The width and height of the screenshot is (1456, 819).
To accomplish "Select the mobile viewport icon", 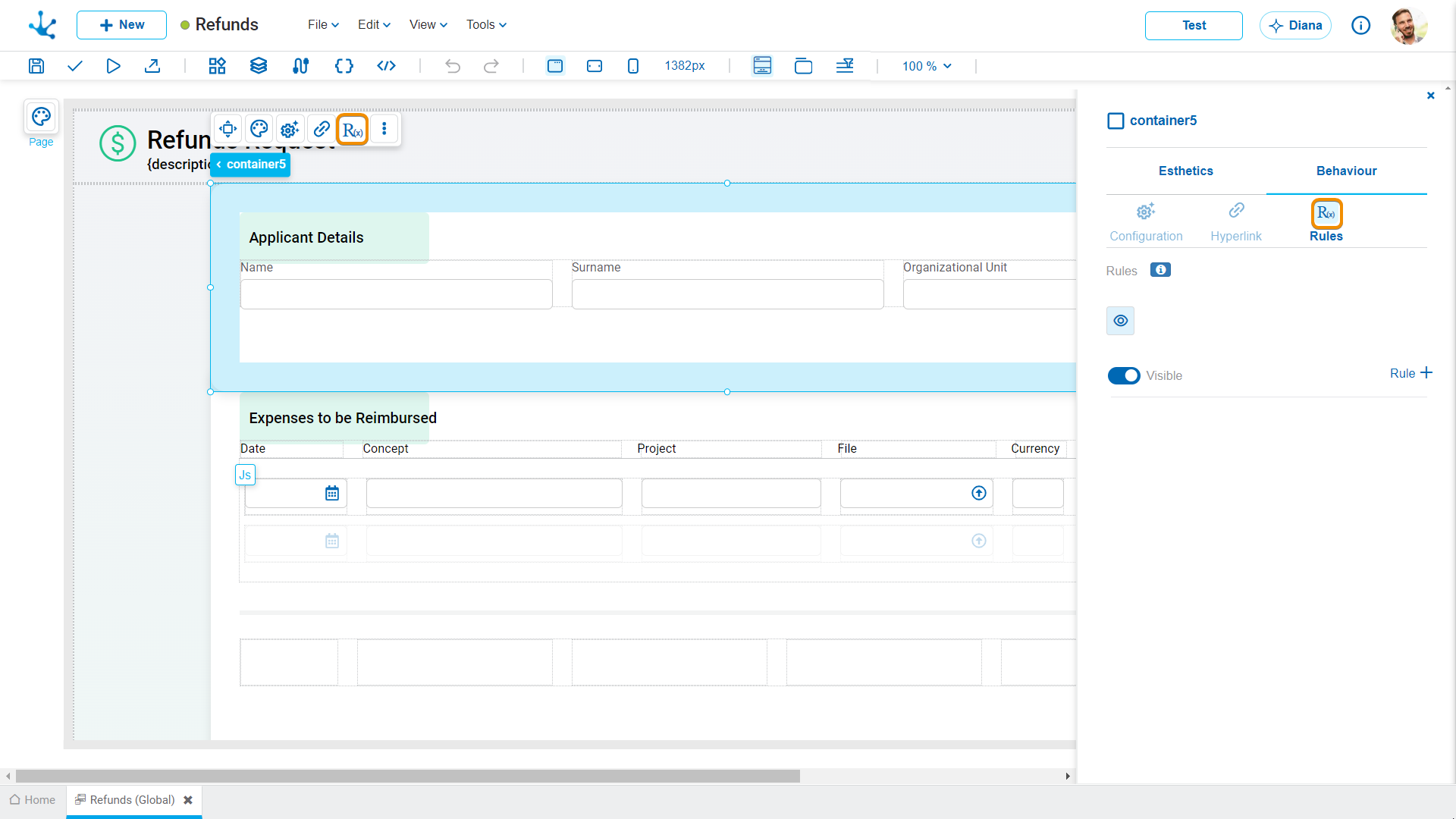I will 633,66.
